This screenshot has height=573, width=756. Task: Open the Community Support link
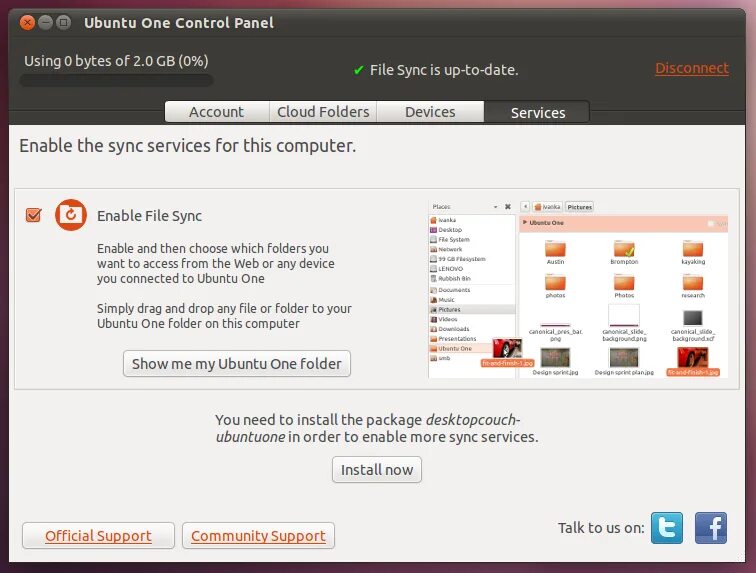(258, 535)
